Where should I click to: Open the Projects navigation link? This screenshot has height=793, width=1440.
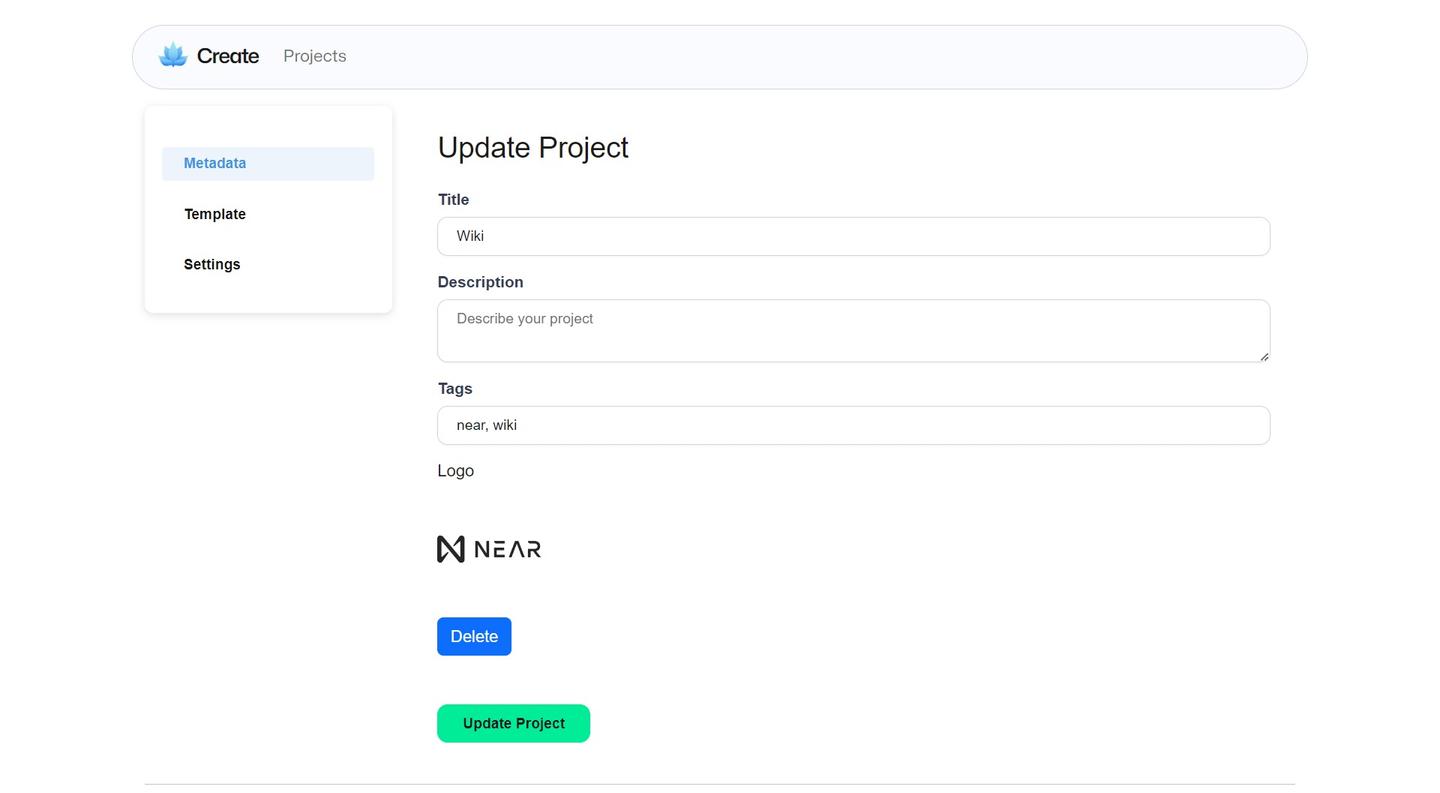[315, 56]
